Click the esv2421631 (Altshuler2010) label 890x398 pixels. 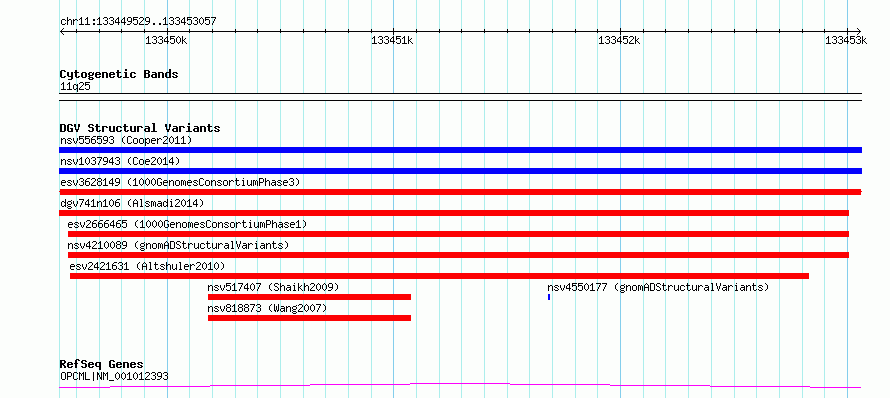[147, 266]
